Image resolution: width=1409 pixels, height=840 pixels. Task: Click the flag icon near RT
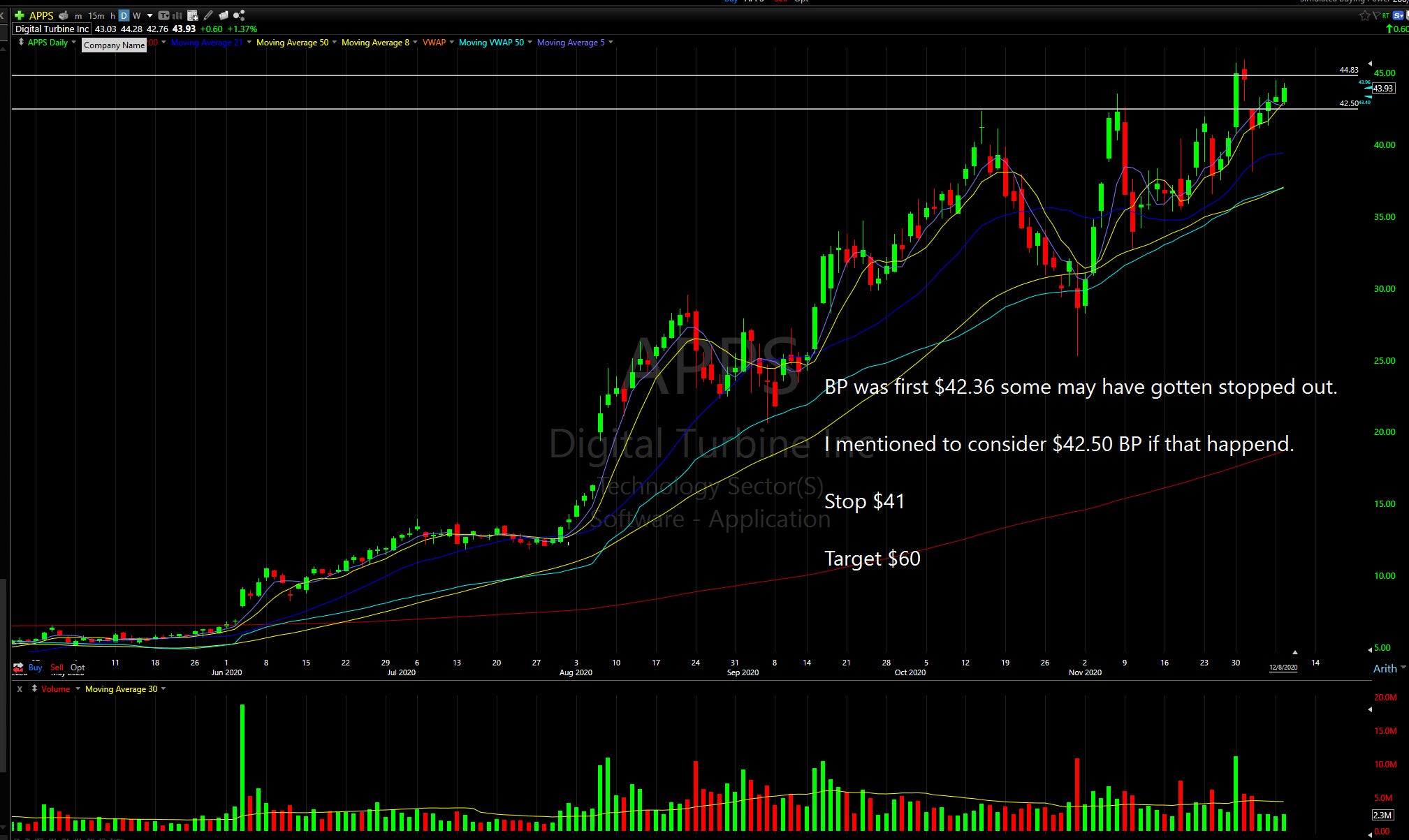point(1376,15)
